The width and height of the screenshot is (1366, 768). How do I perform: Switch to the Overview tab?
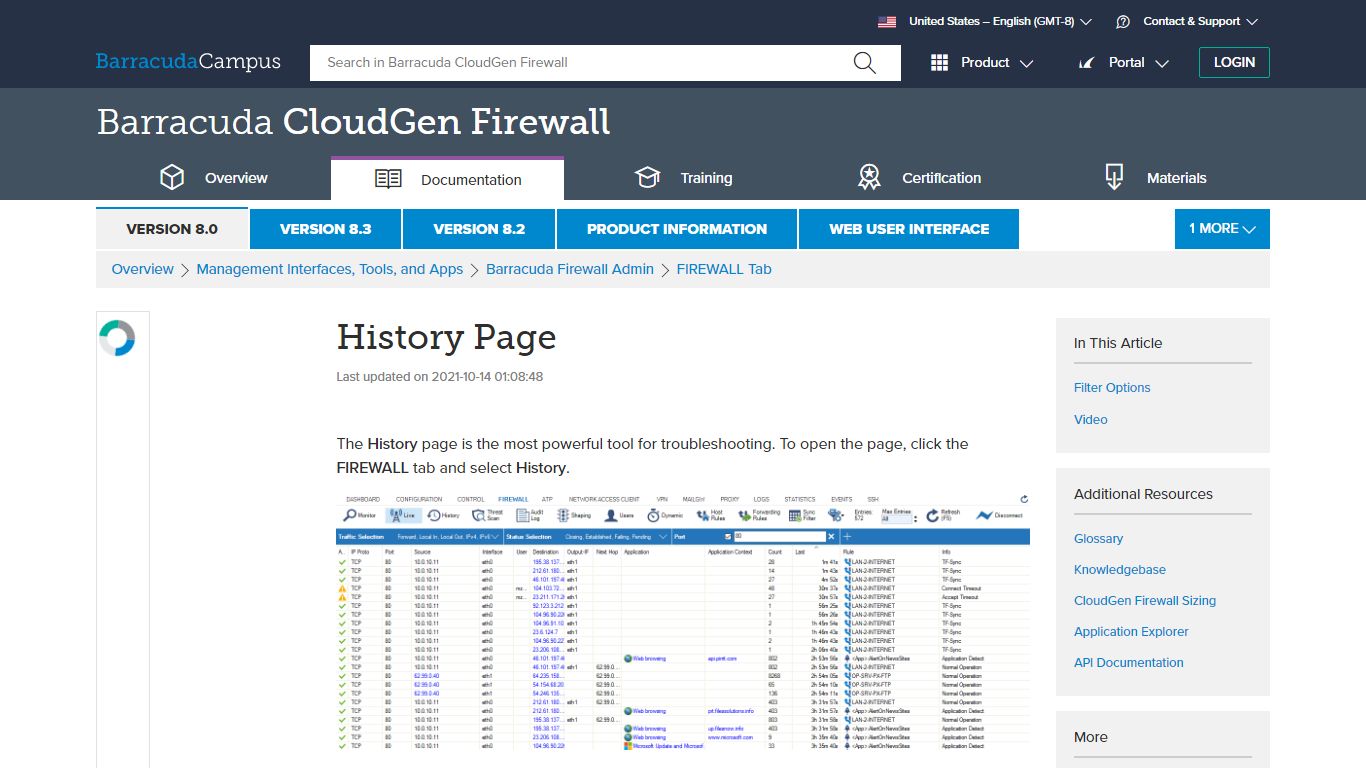coord(213,178)
